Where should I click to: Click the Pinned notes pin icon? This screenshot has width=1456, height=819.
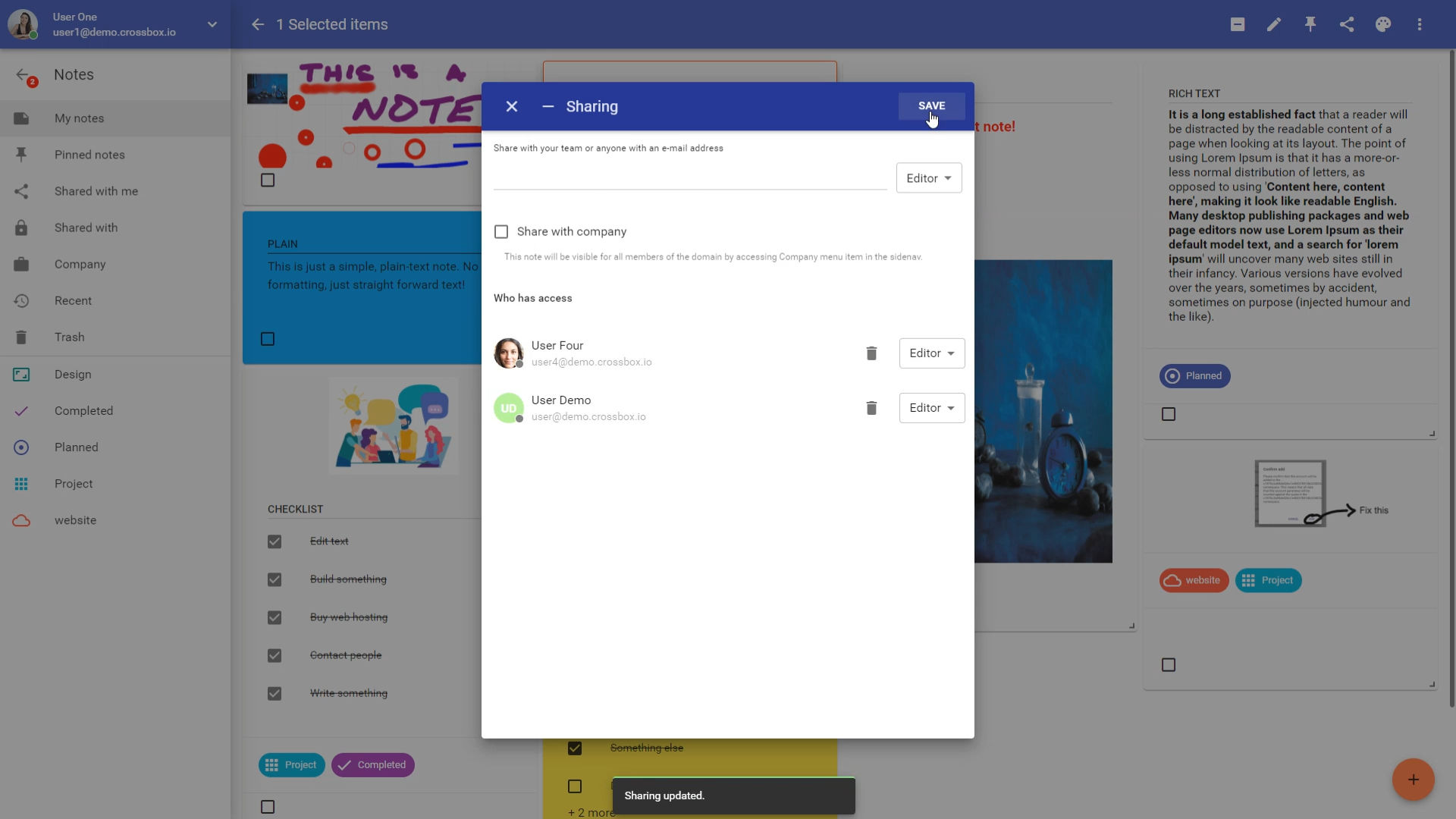pos(21,155)
